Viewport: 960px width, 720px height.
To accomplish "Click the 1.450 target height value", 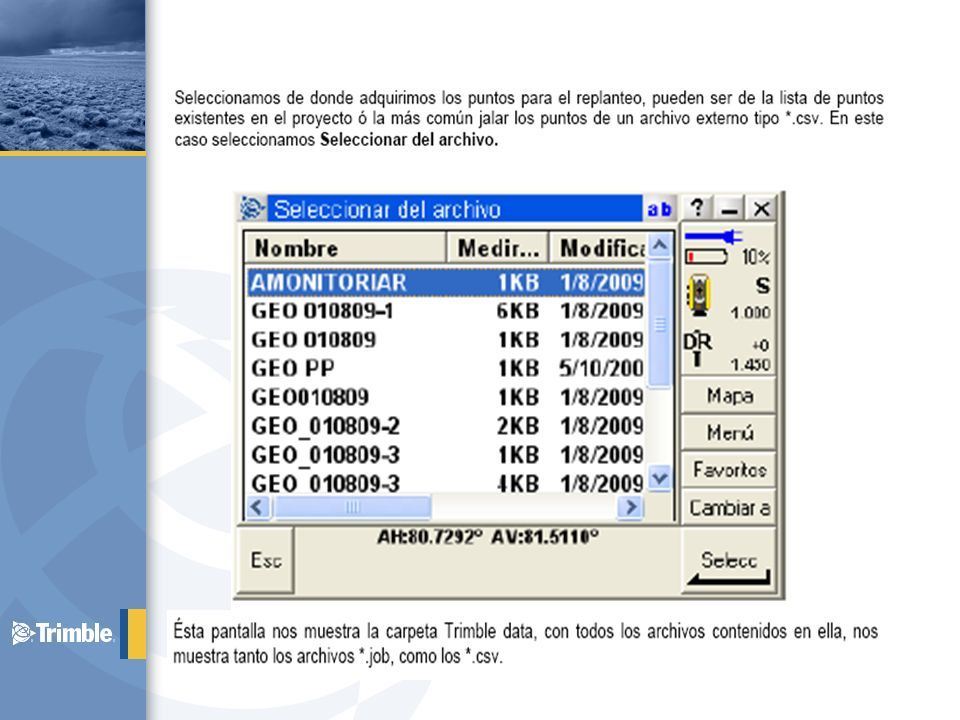I will 750,364.
